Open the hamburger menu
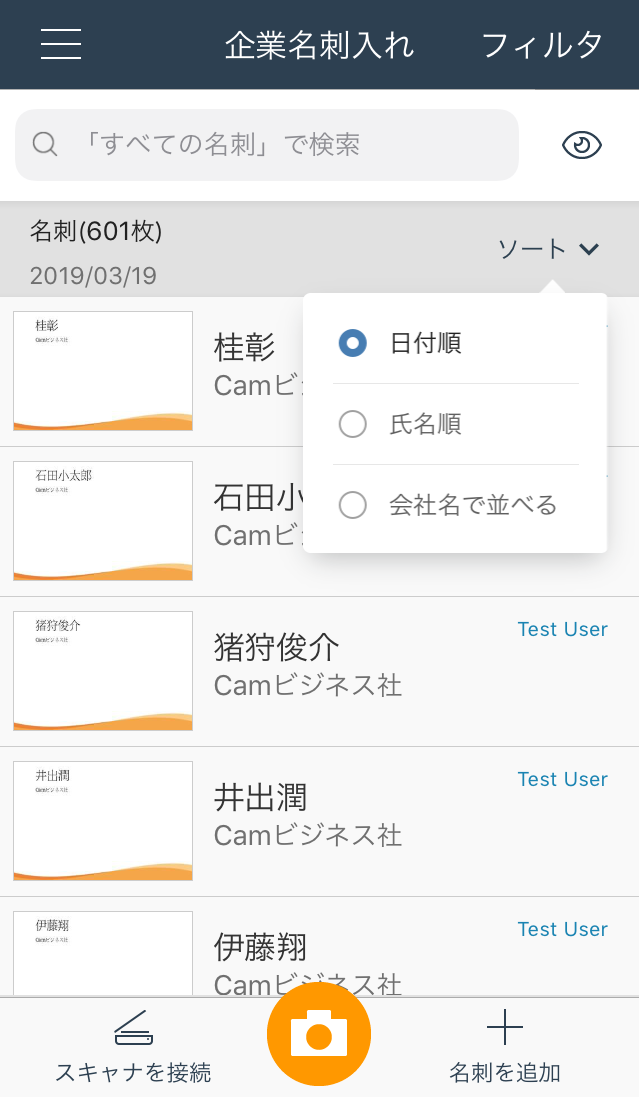 click(x=61, y=45)
